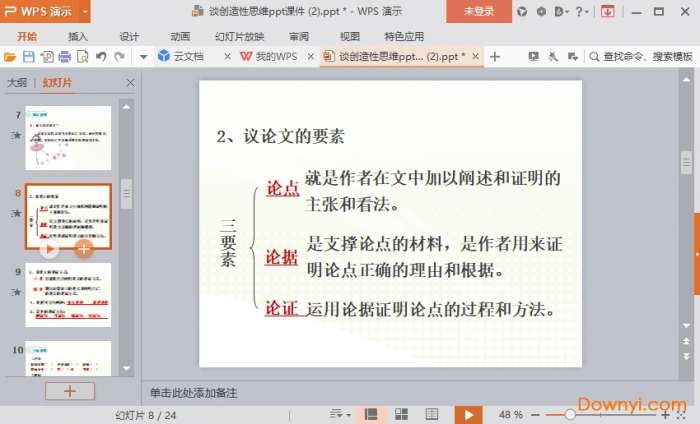Close the 我的WPS tab
This screenshot has width=700, height=424.
pos(311,56)
